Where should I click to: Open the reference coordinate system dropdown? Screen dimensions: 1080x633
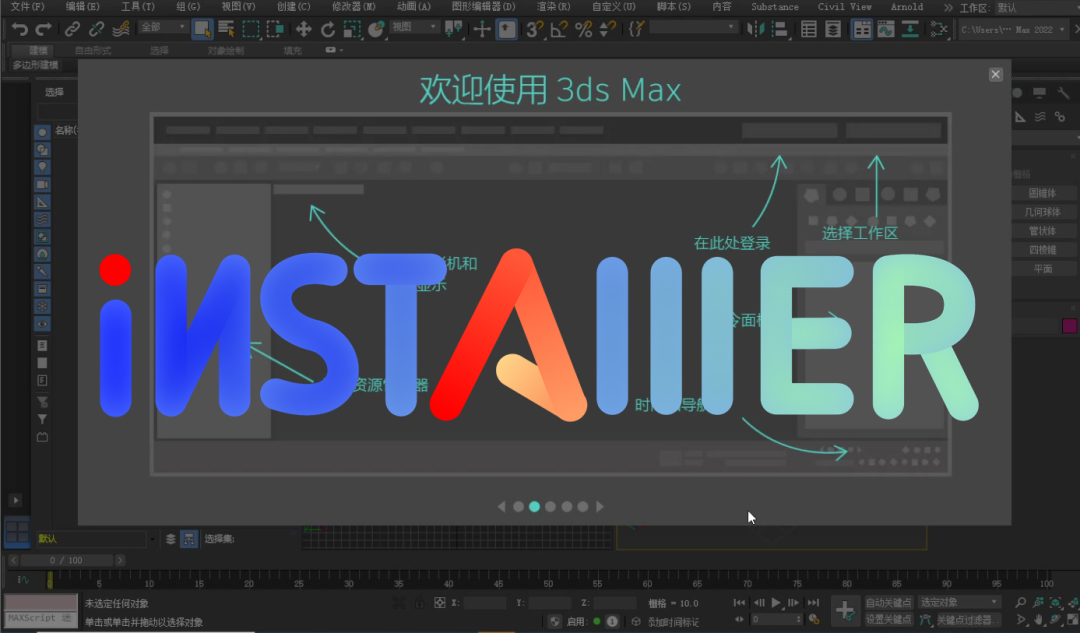pyautogui.click(x=415, y=27)
